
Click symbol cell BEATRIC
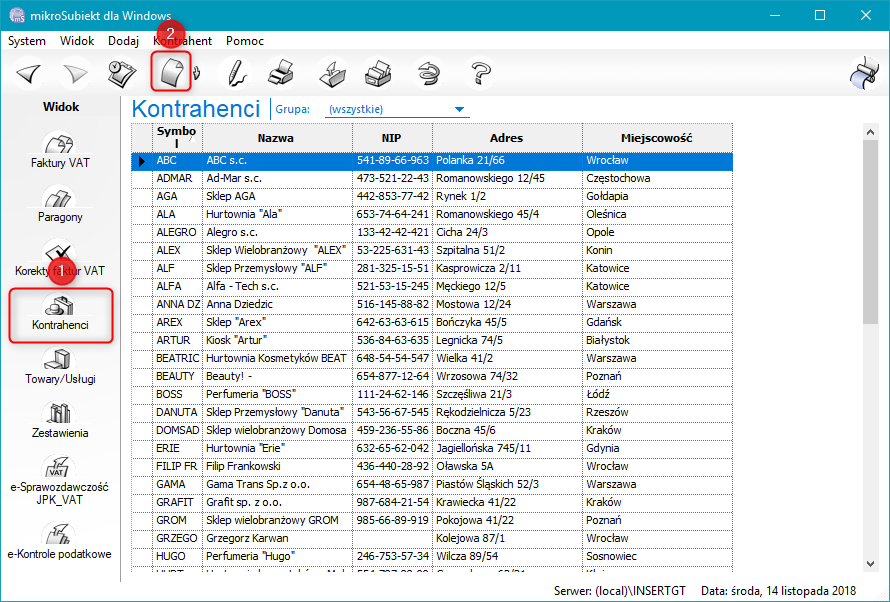click(178, 359)
